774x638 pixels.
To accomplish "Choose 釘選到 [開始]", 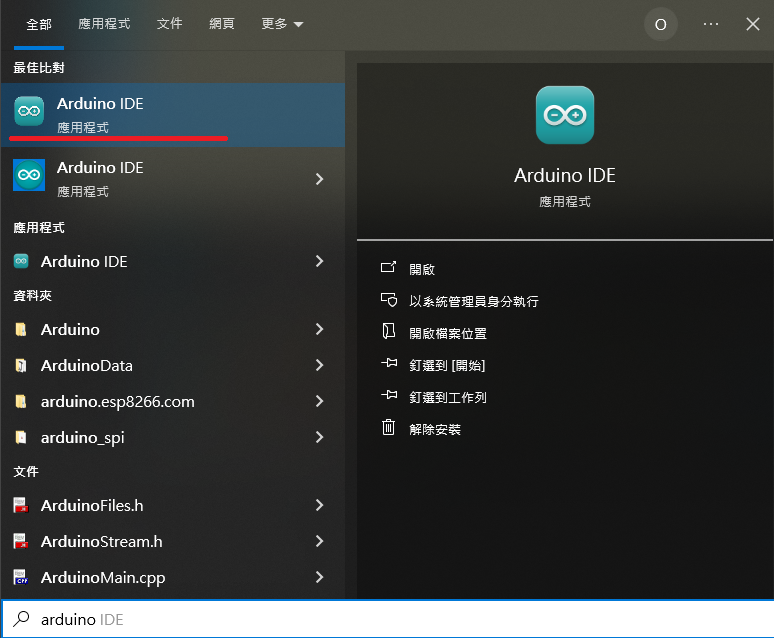I will click(447, 365).
